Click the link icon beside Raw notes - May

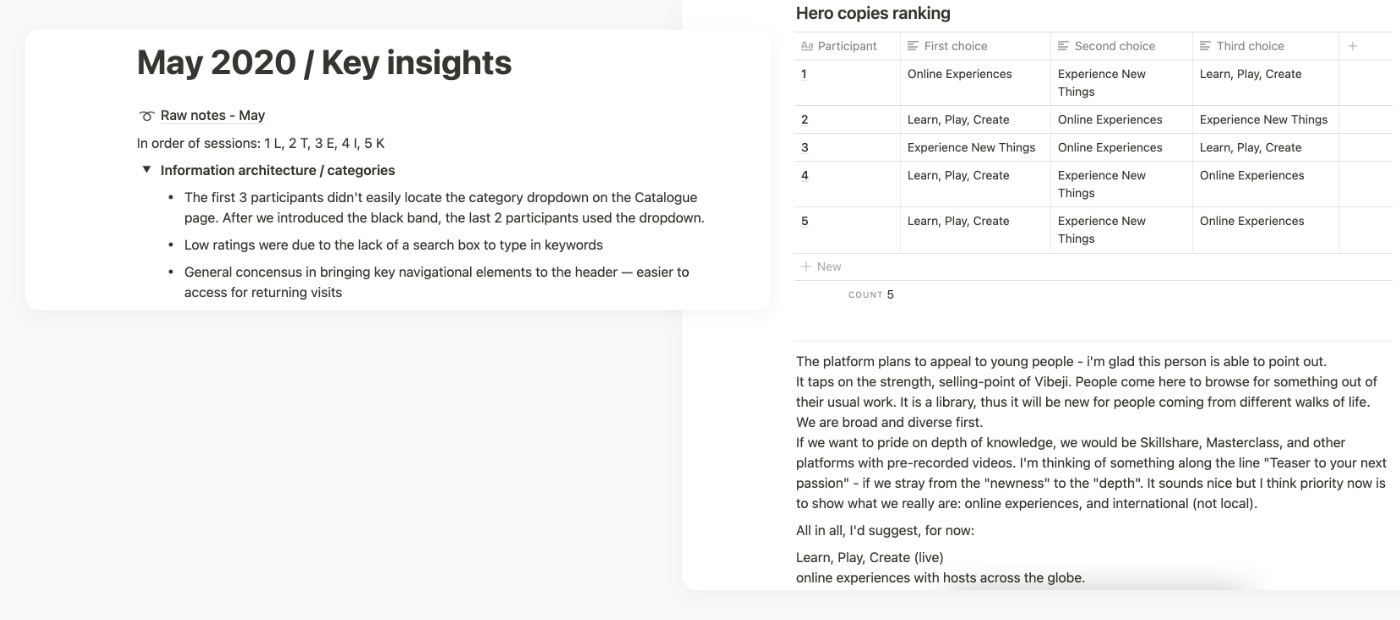click(146, 116)
